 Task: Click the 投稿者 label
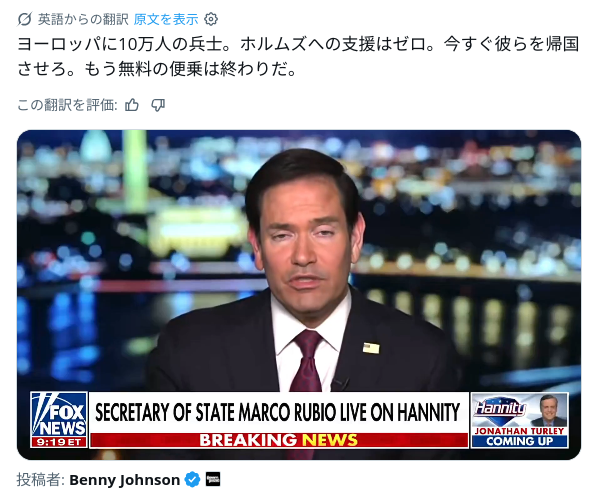coord(40,480)
